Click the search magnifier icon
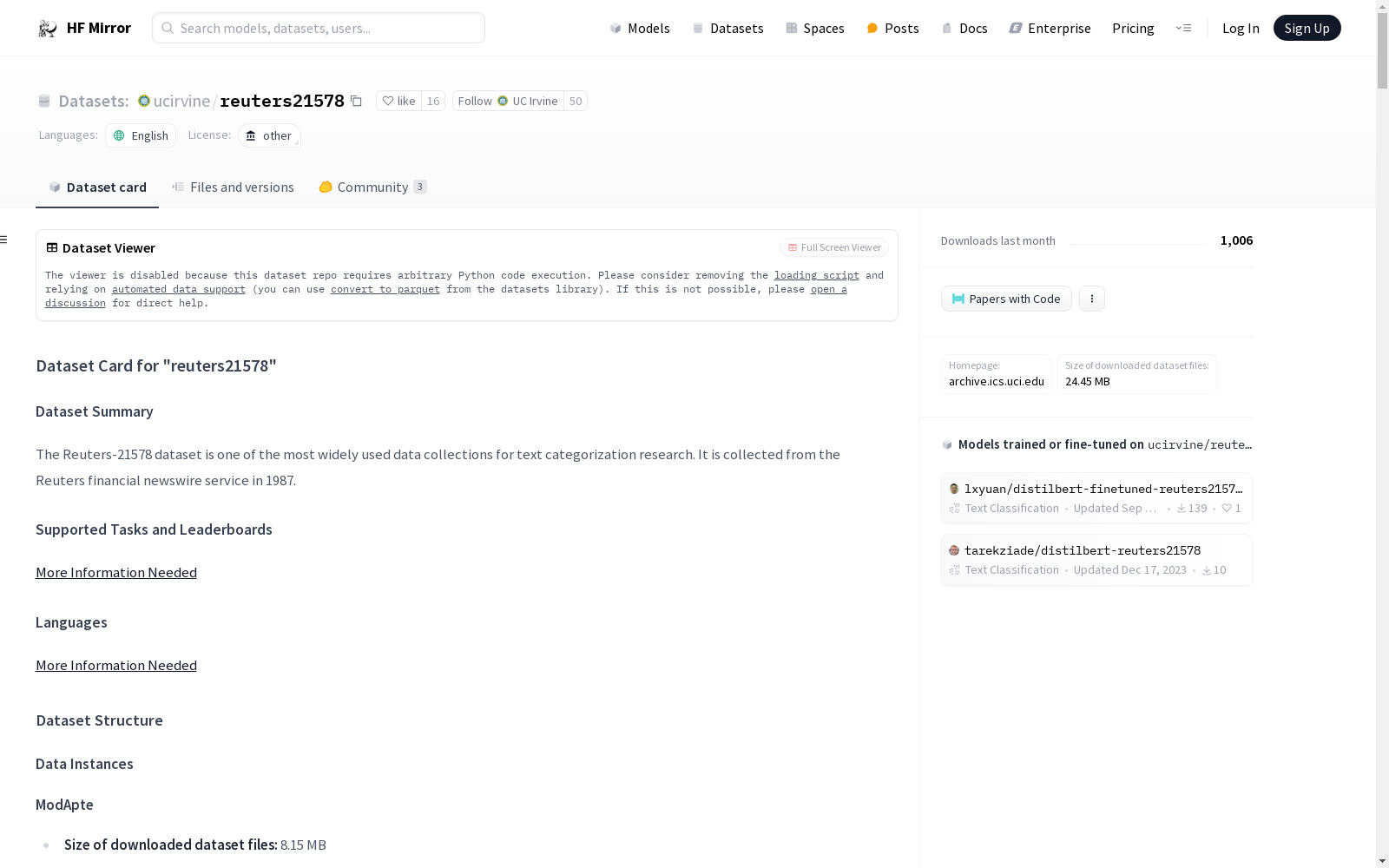Screen dimensions: 1389x868 click(168, 28)
